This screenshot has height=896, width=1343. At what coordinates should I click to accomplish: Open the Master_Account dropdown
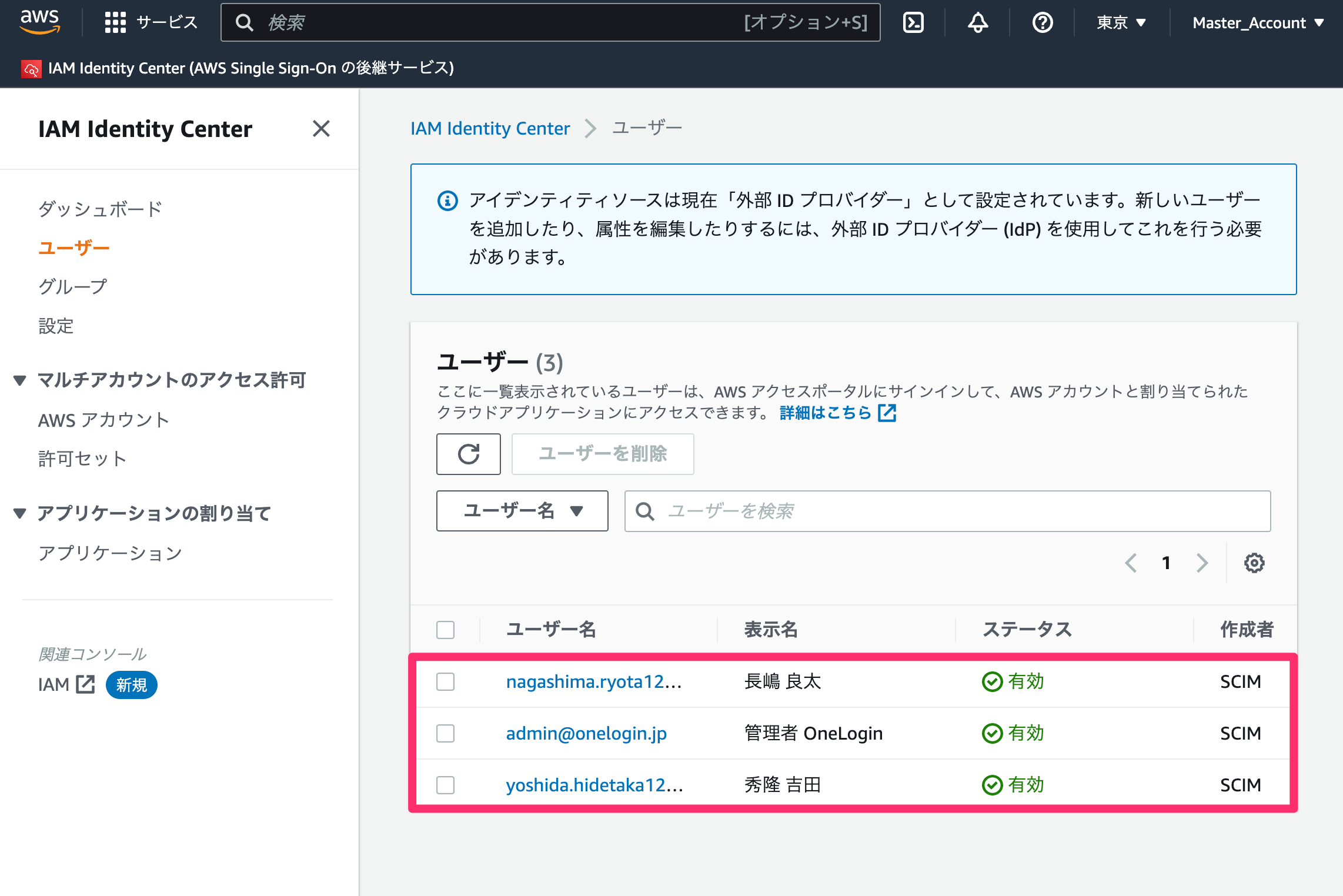(x=1258, y=22)
